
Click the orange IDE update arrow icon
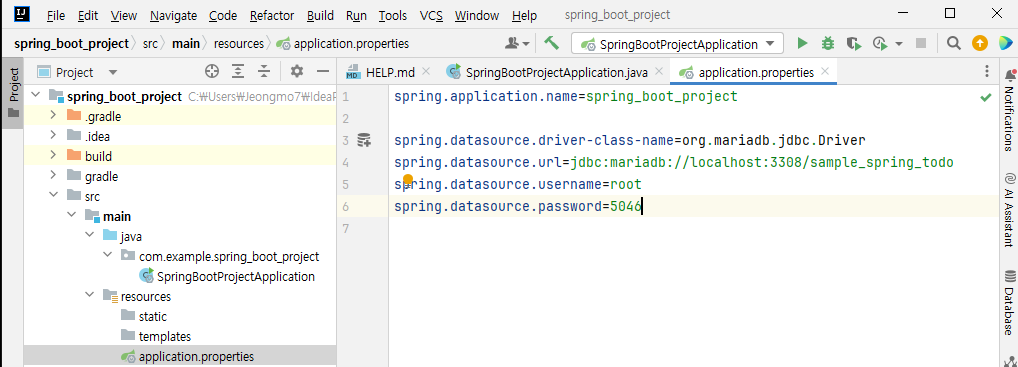tap(979, 44)
